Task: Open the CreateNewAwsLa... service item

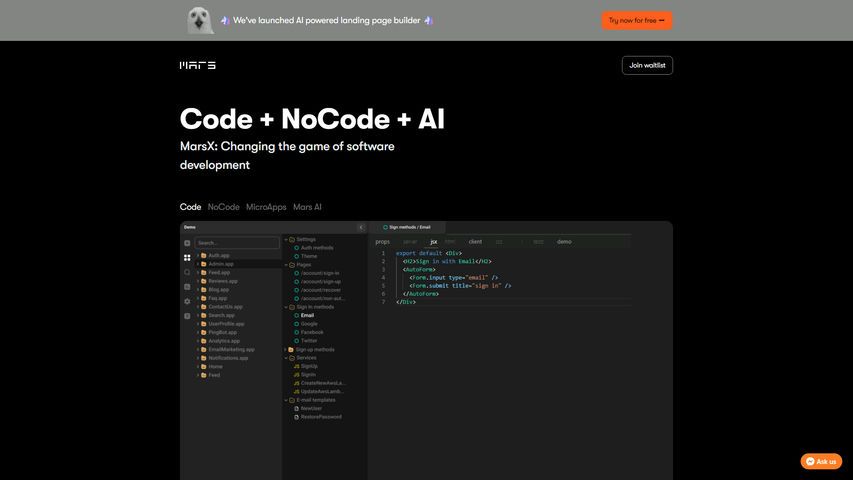Action: click(x=323, y=383)
